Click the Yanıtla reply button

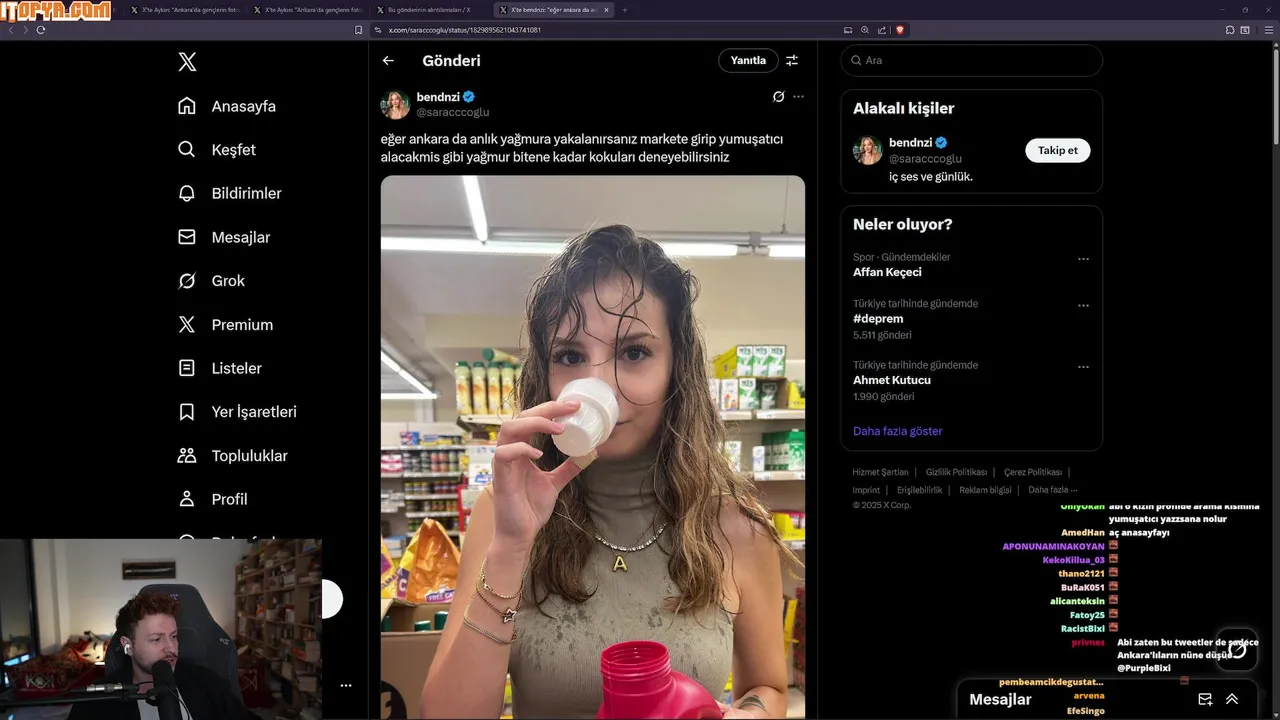coord(748,61)
